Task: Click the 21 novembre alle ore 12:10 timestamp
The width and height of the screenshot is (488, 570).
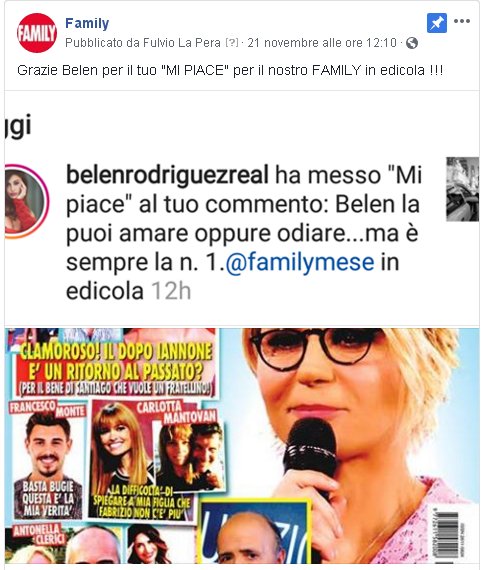Action: click(322, 43)
